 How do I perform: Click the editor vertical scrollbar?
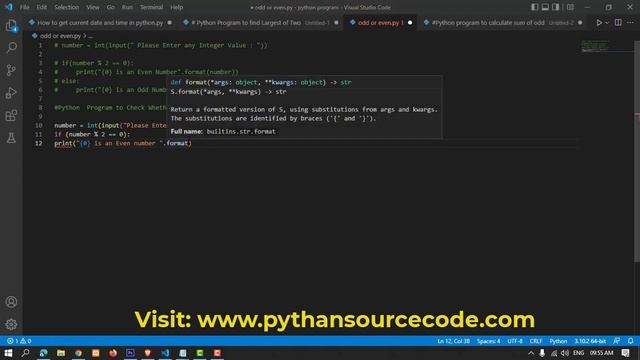tap(637, 151)
